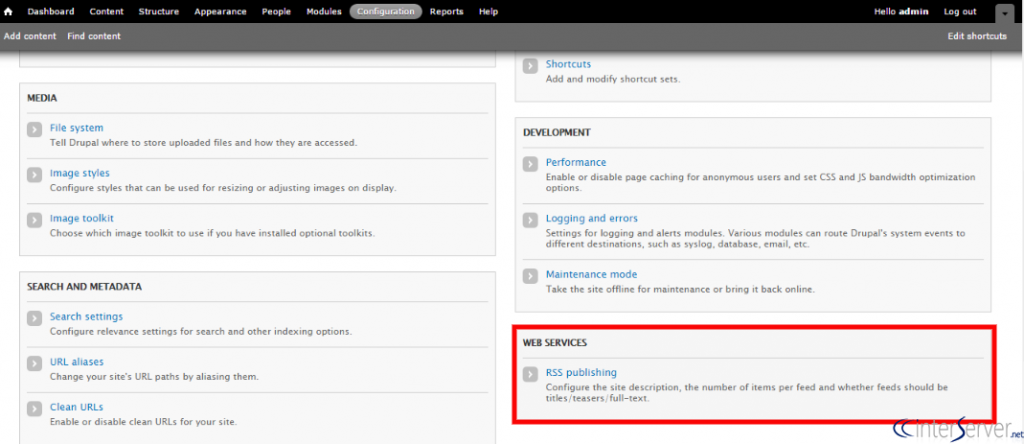
Task: Click arrow icon beside Maintenance mode
Action: pos(530,276)
